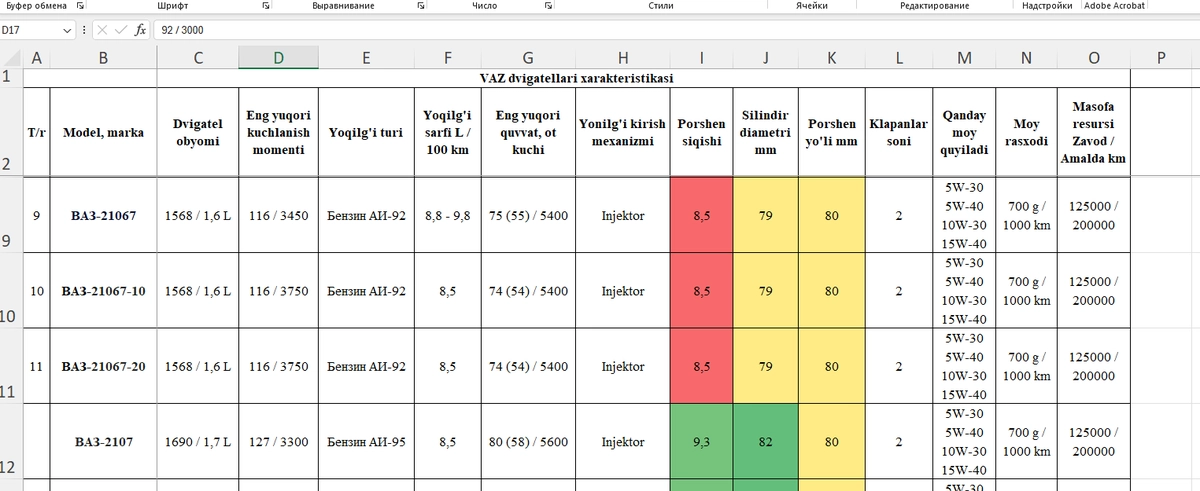Select column P header
This screenshot has width=1200, height=491.
[1161, 59]
